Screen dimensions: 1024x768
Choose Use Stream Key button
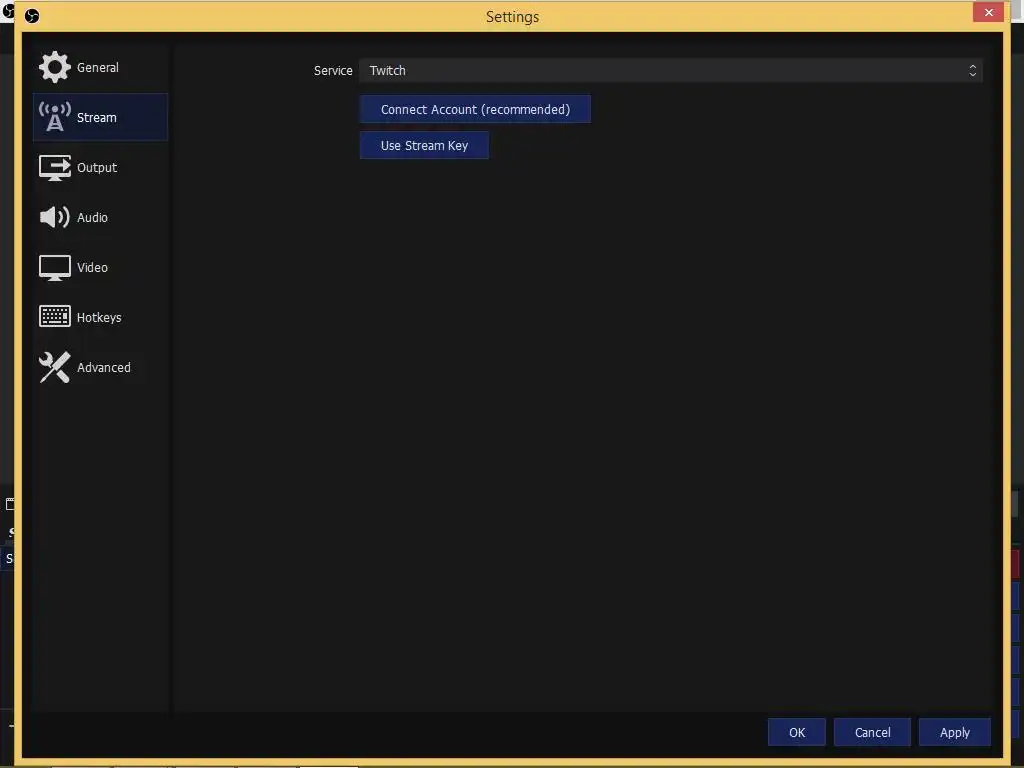424,146
